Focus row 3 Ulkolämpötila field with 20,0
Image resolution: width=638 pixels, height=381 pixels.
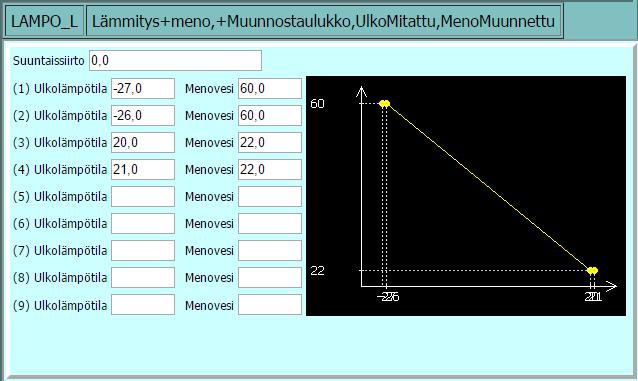coord(143,142)
